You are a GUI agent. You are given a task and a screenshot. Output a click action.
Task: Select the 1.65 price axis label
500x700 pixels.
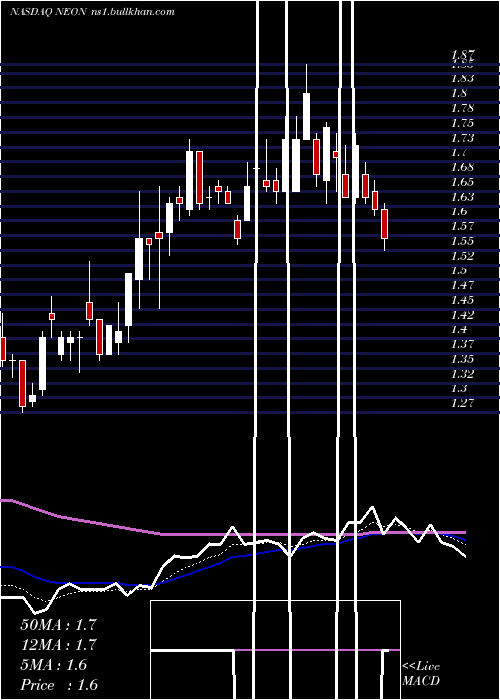462,182
